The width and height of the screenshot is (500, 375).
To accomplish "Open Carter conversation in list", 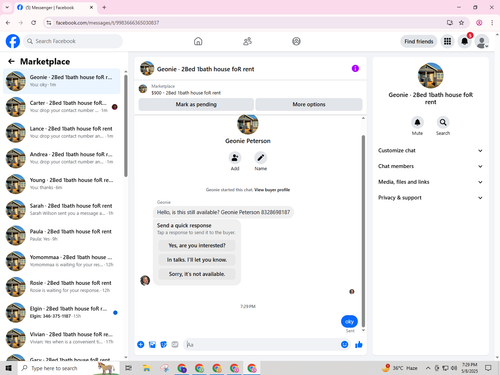I will click(x=62, y=107).
